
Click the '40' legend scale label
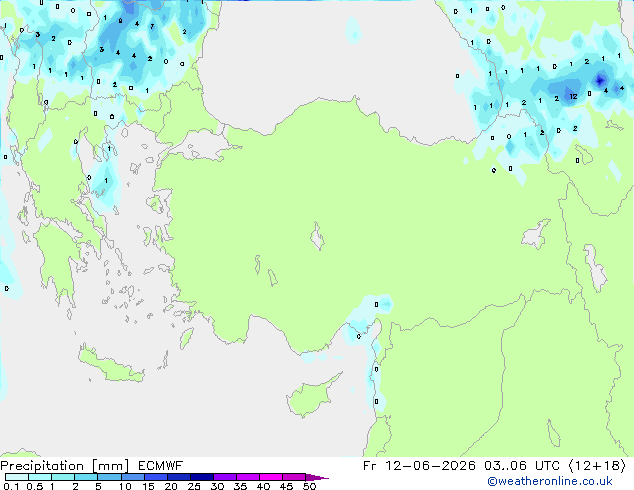tap(263, 486)
